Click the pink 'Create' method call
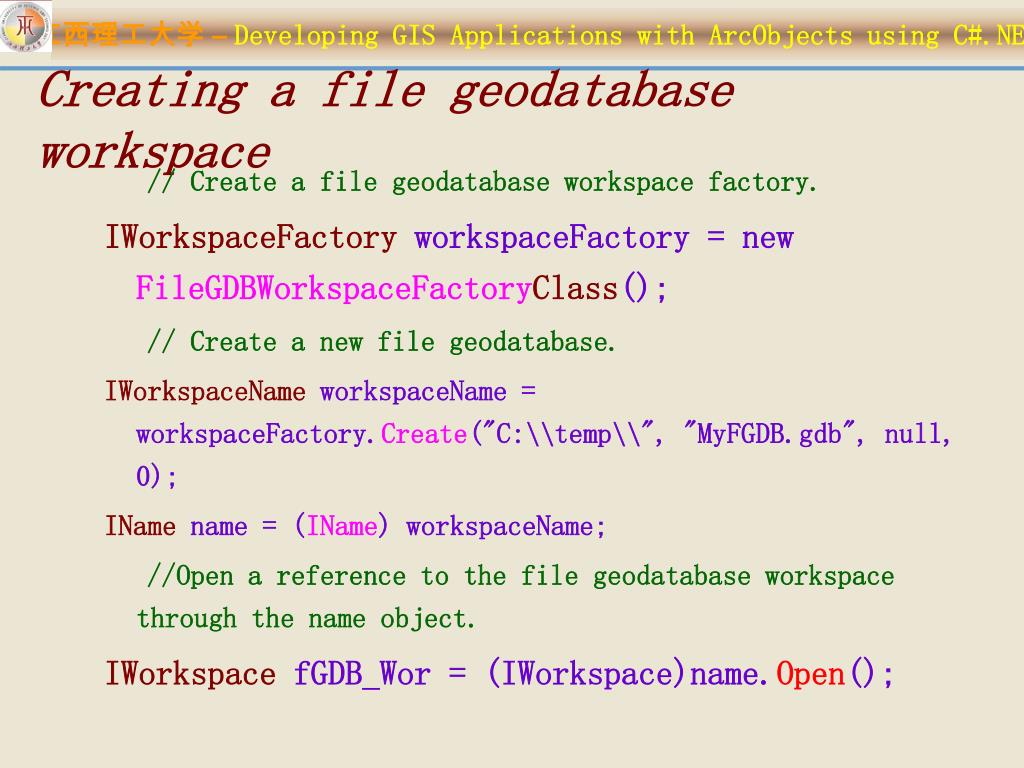1024x768 pixels. pyautogui.click(x=424, y=434)
